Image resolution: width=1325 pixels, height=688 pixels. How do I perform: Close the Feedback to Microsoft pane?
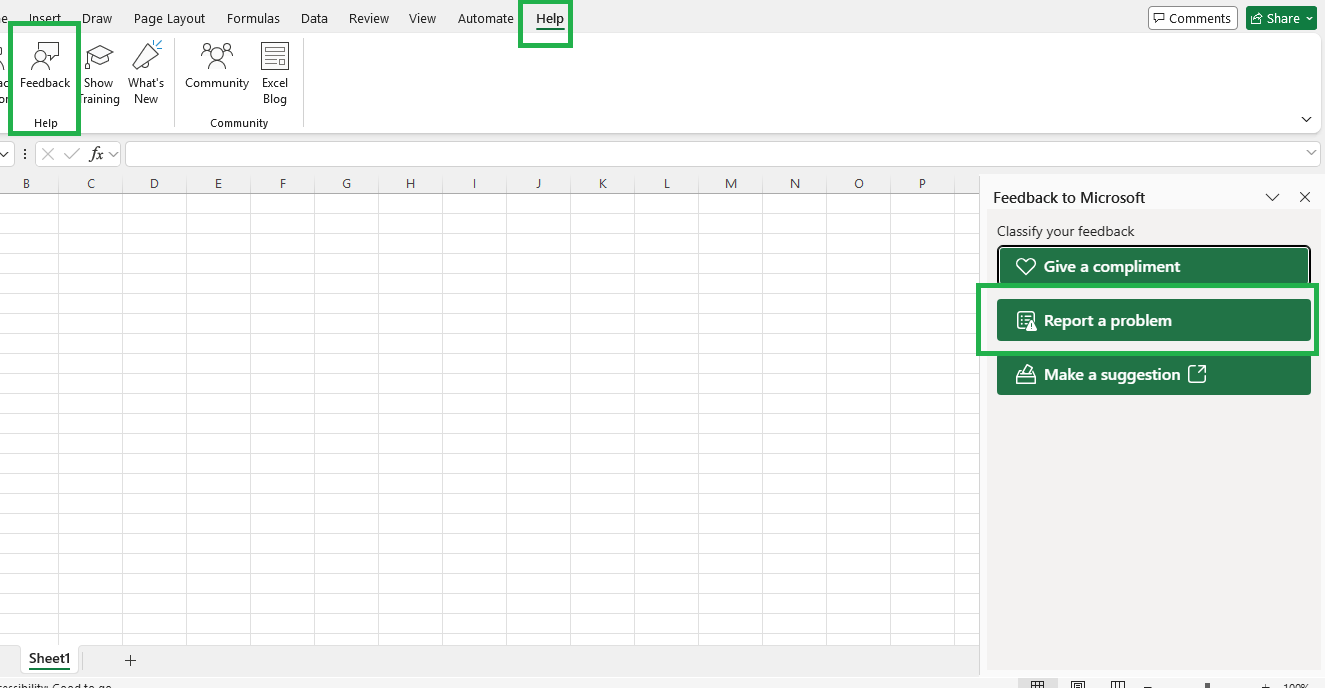click(1304, 197)
